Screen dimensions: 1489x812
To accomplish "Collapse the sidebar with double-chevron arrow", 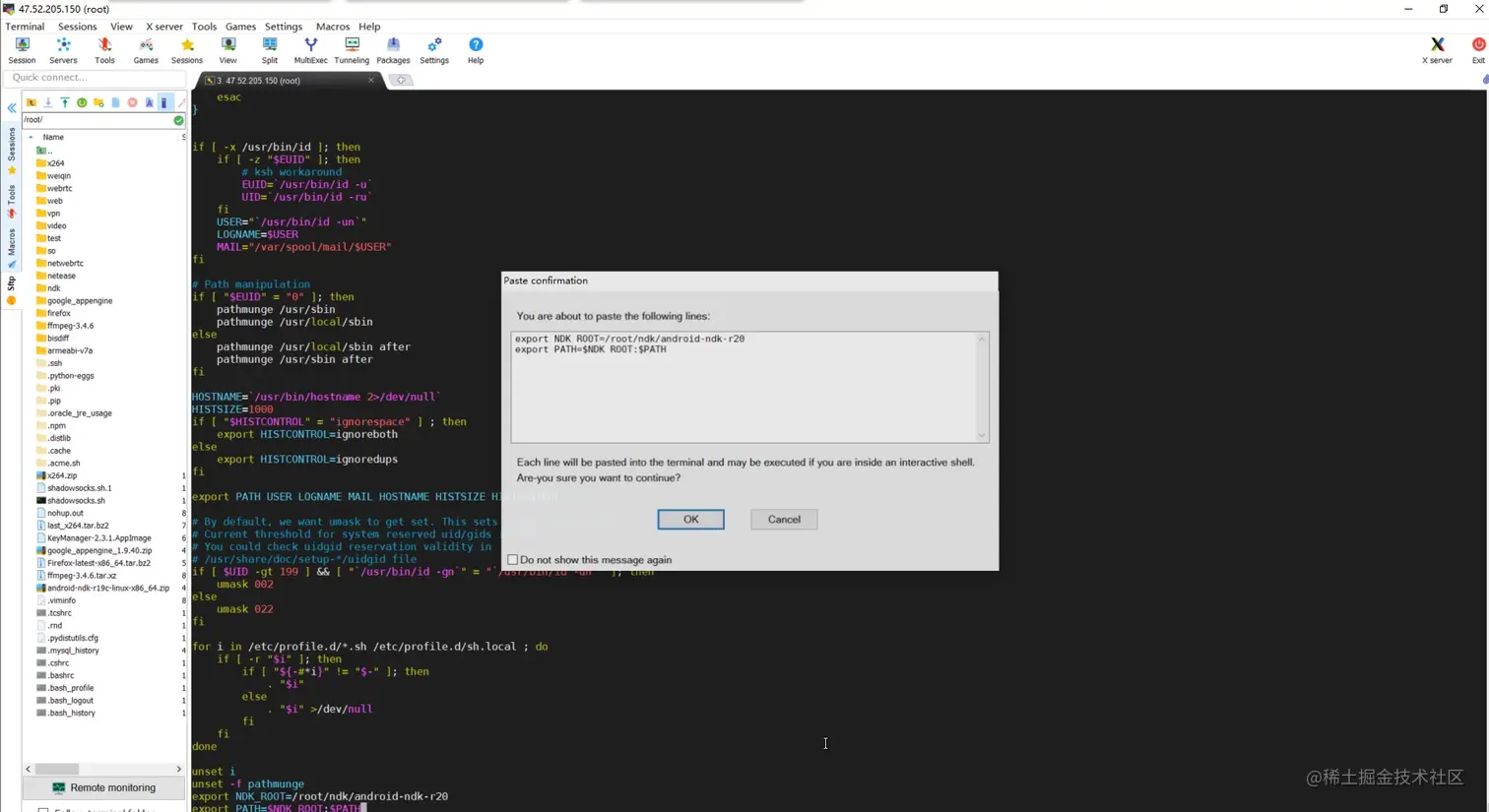I will click(12, 107).
